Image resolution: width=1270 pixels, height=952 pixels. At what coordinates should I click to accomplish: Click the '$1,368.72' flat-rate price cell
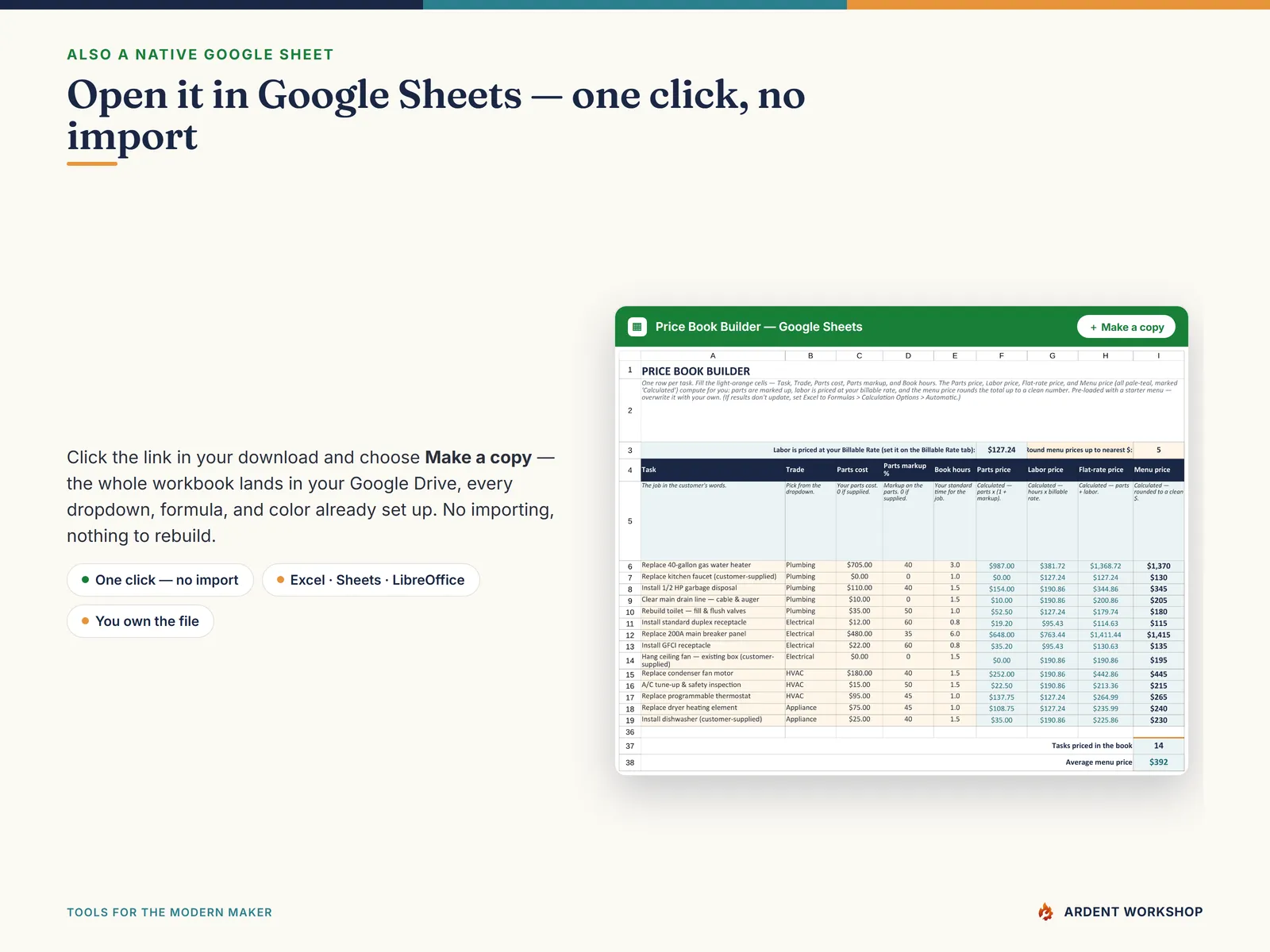[x=1106, y=566]
